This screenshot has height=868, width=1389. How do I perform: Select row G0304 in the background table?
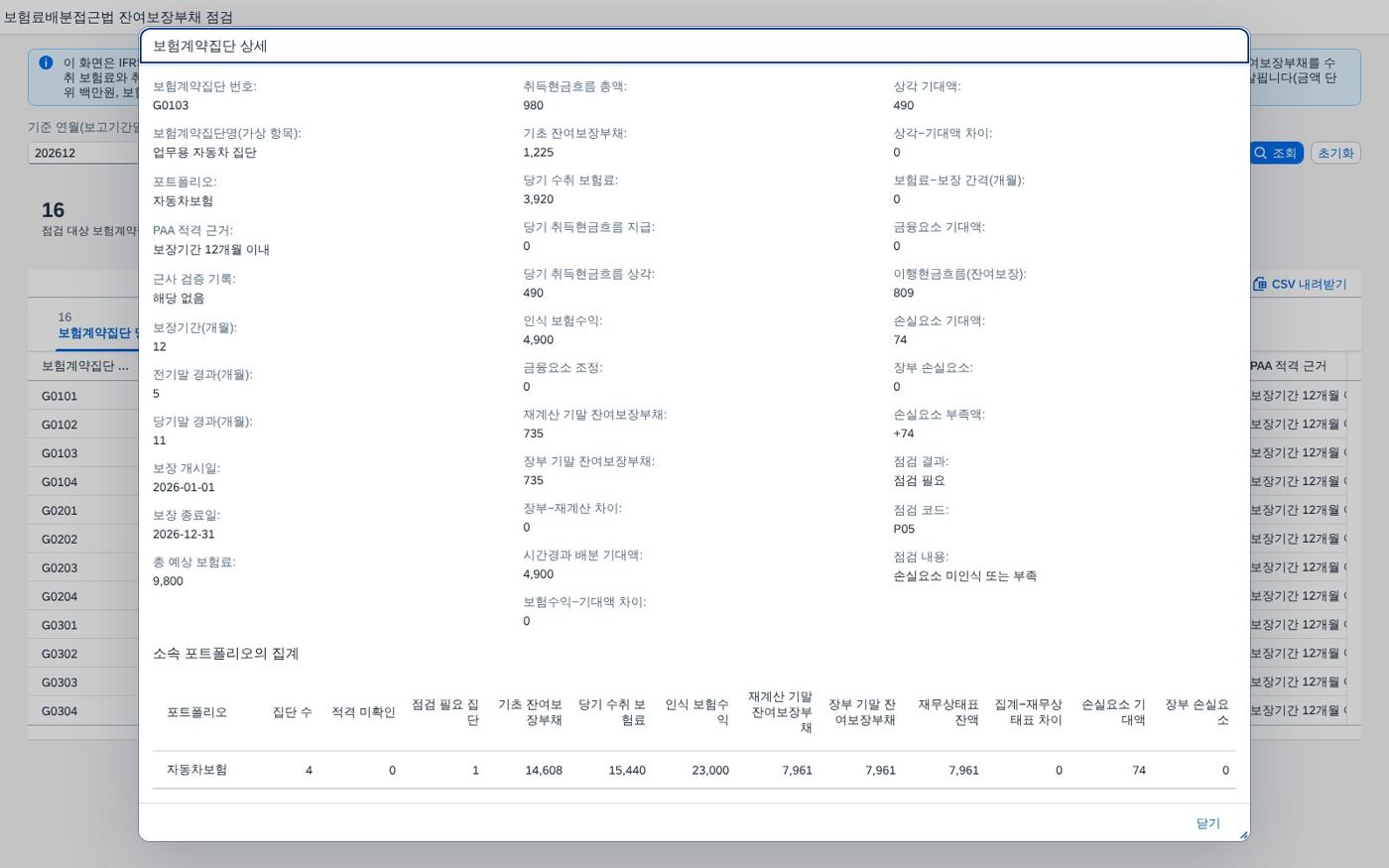tap(83, 711)
